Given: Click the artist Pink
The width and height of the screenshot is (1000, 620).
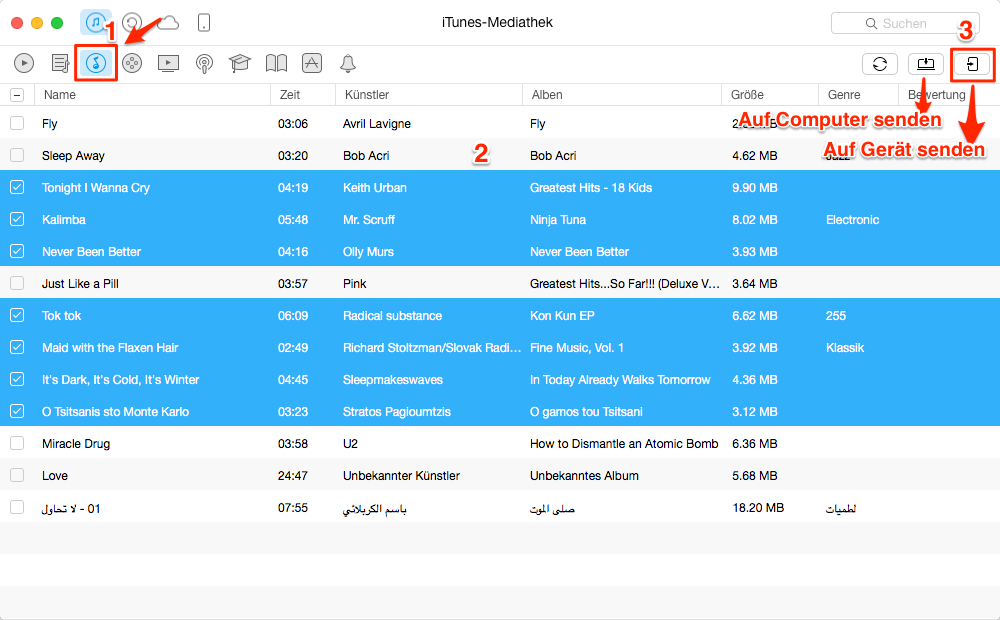Looking at the screenshot, I should click(x=355, y=283).
